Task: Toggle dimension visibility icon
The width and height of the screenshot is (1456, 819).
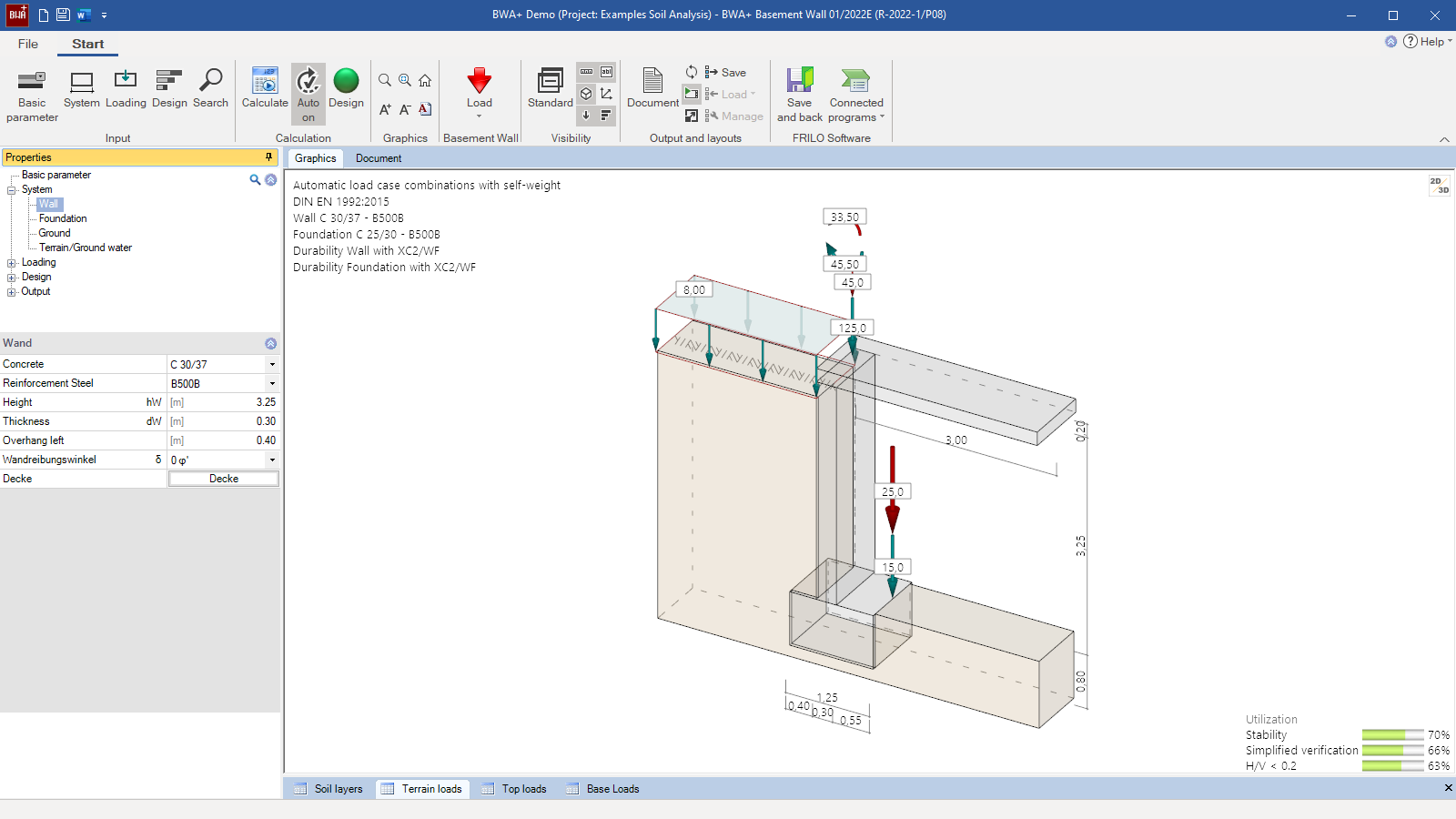Action: click(586, 72)
